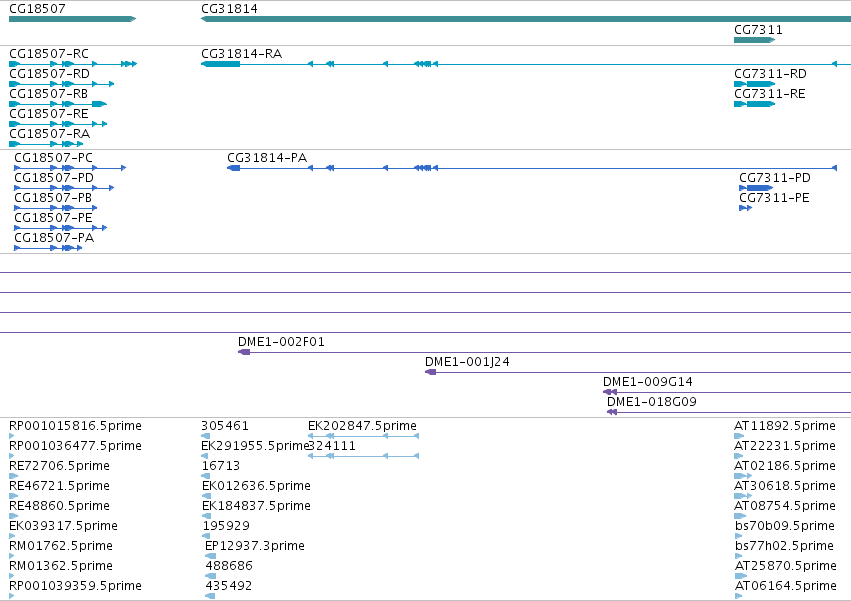Click the 16713 feature label
Viewport: 851px width, 601px height.
pos(220,466)
